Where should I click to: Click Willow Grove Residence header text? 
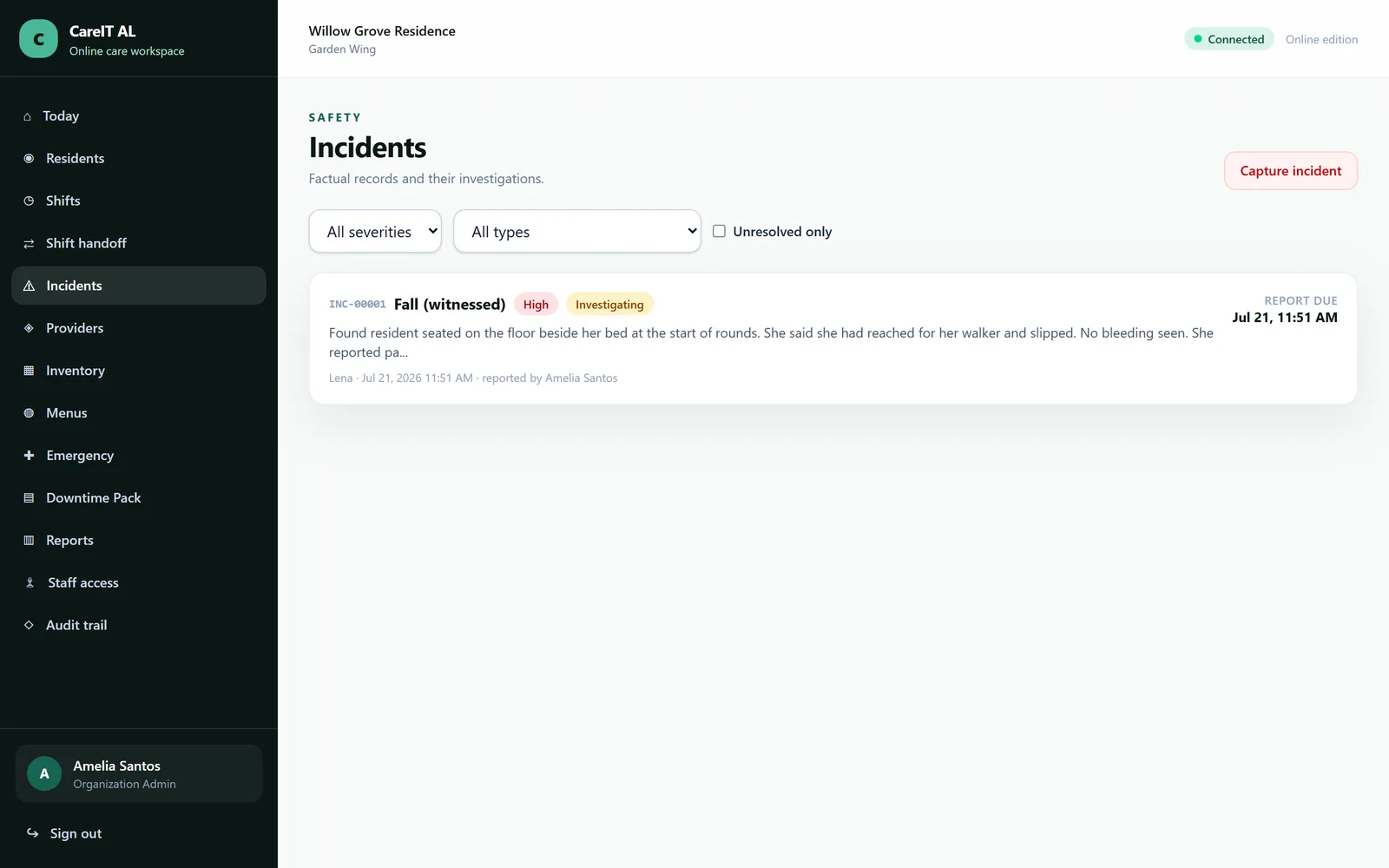click(382, 31)
